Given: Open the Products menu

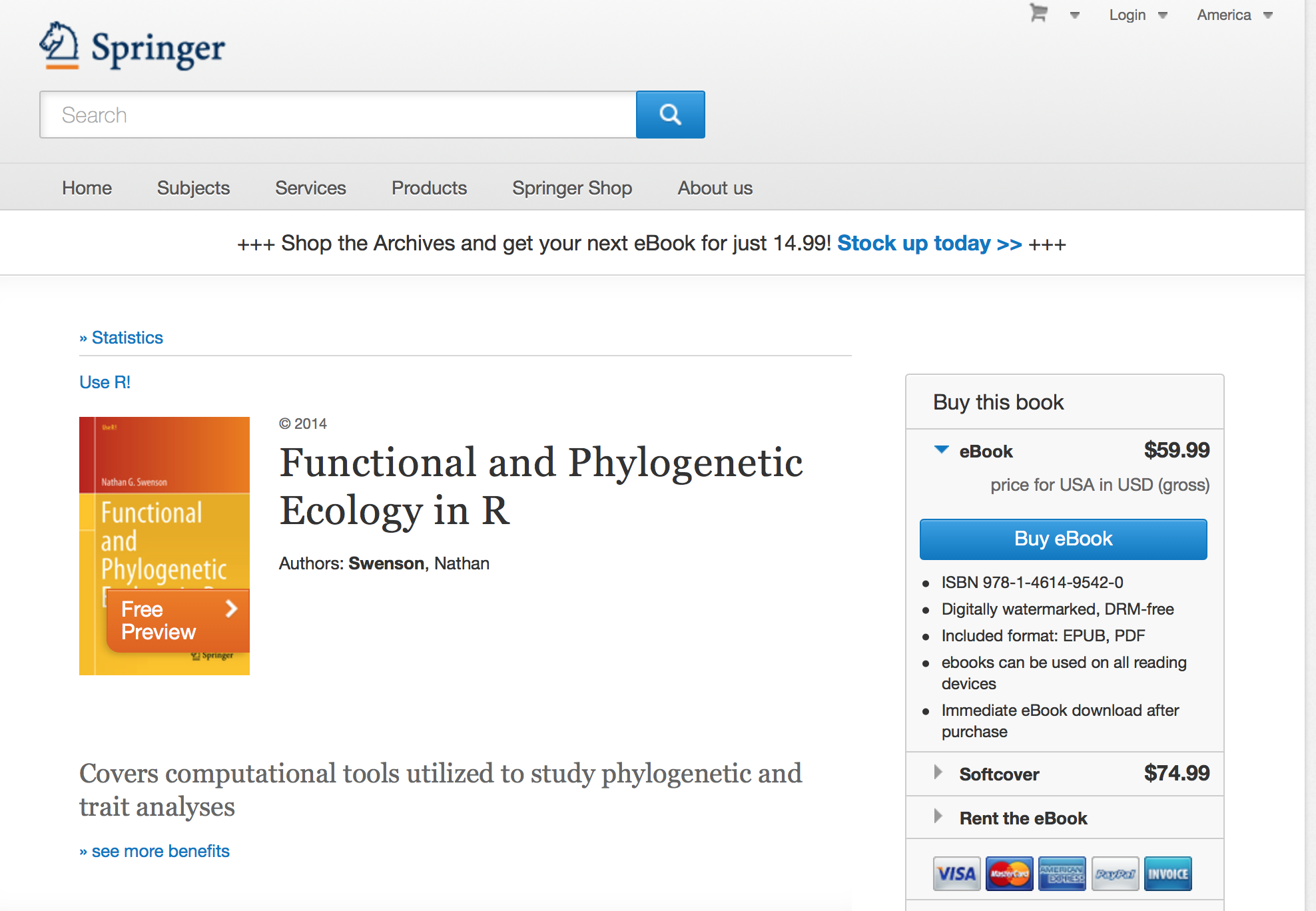Looking at the screenshot, I should [x=429, y=188].
